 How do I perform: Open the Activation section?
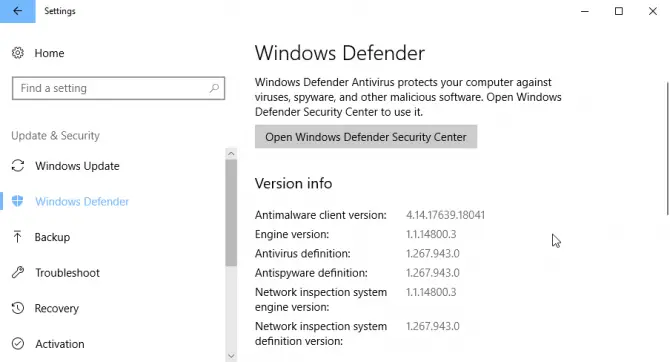tap(60, 344)
